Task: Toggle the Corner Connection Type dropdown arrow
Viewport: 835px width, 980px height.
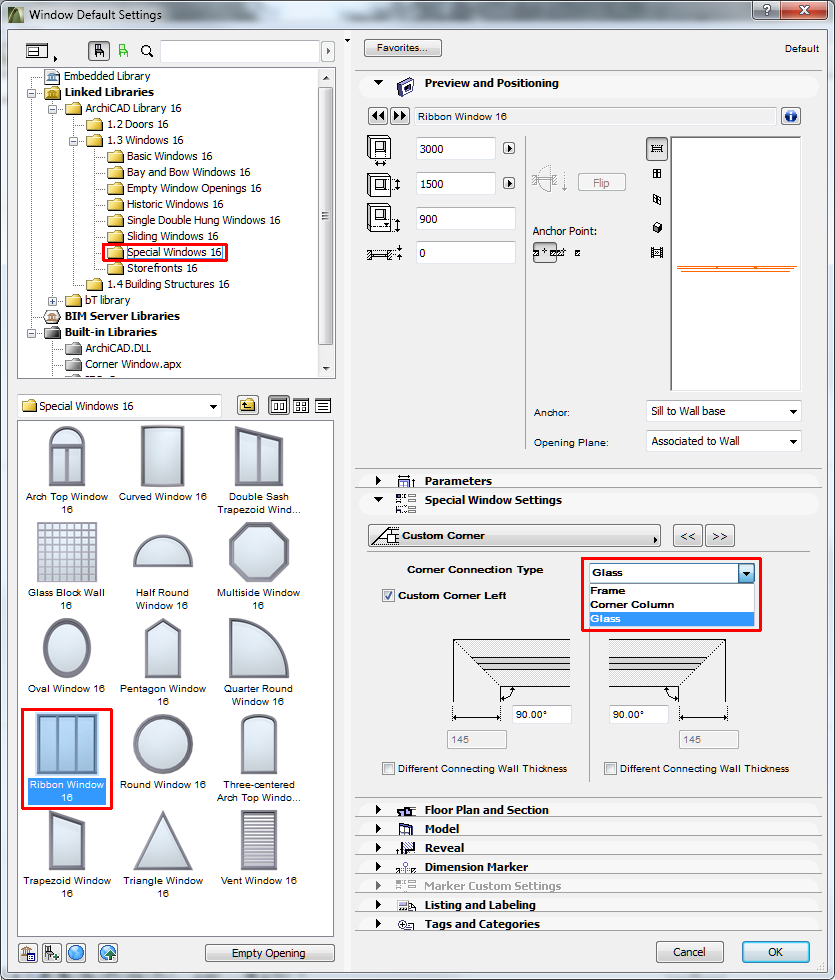Action: [746, 572]
